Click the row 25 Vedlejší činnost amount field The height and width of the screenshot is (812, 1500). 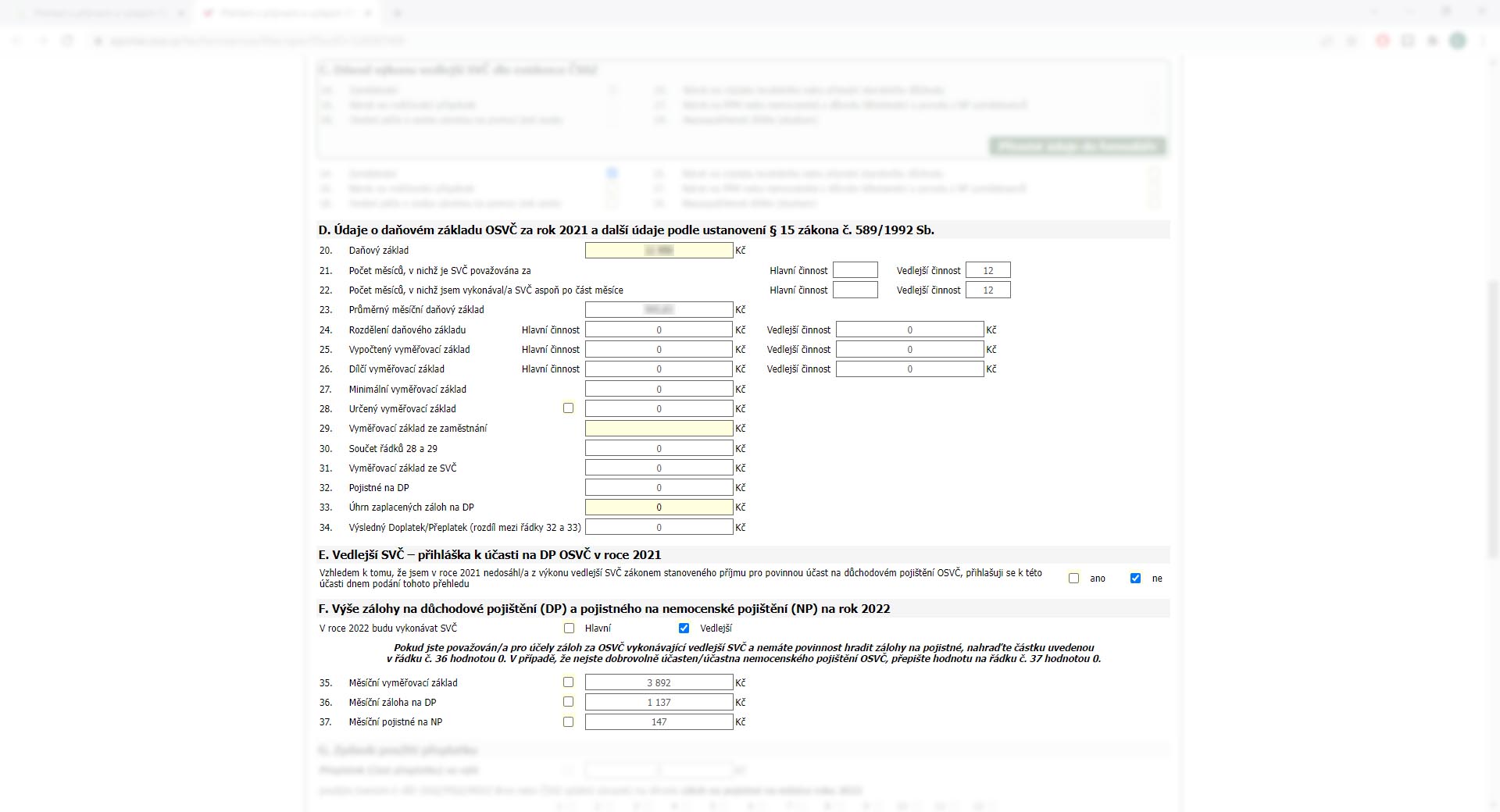(910, 350)
